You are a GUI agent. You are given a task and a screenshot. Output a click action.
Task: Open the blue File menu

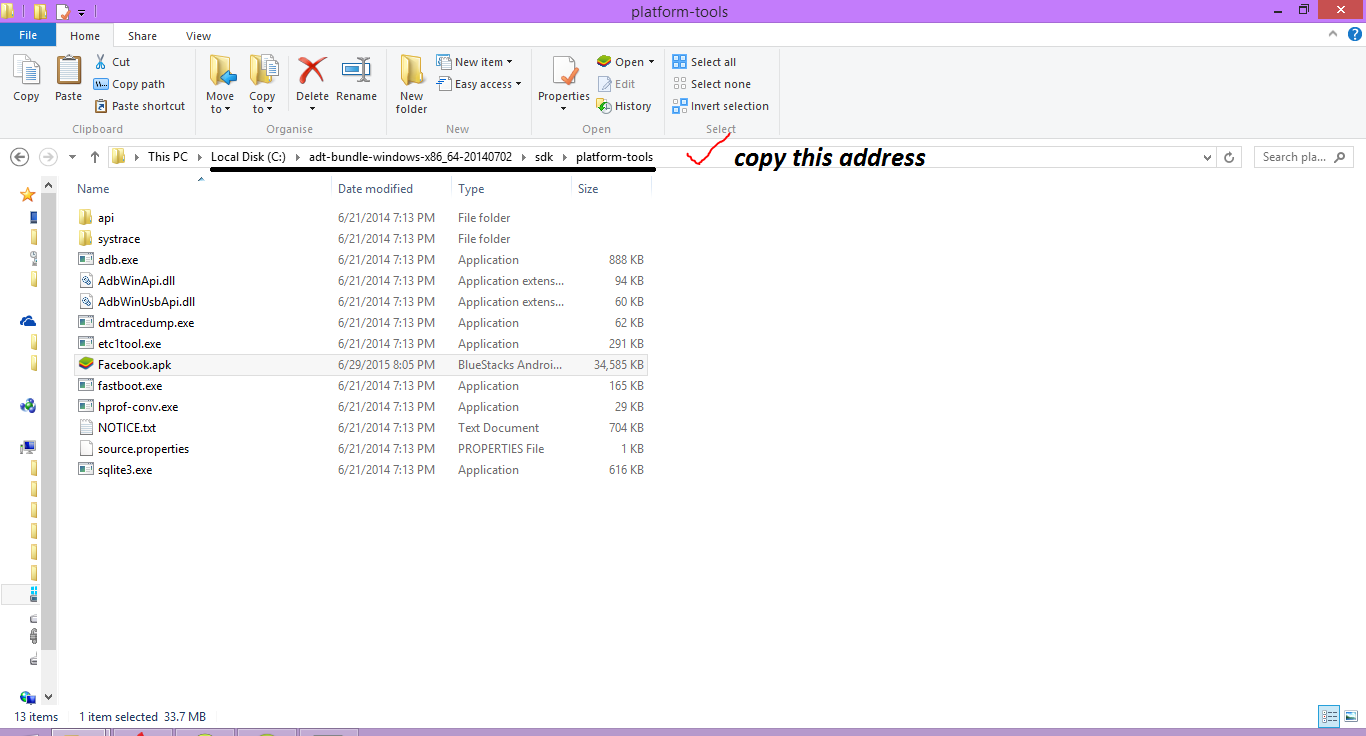pyautogui.click(x=28, y=35)
